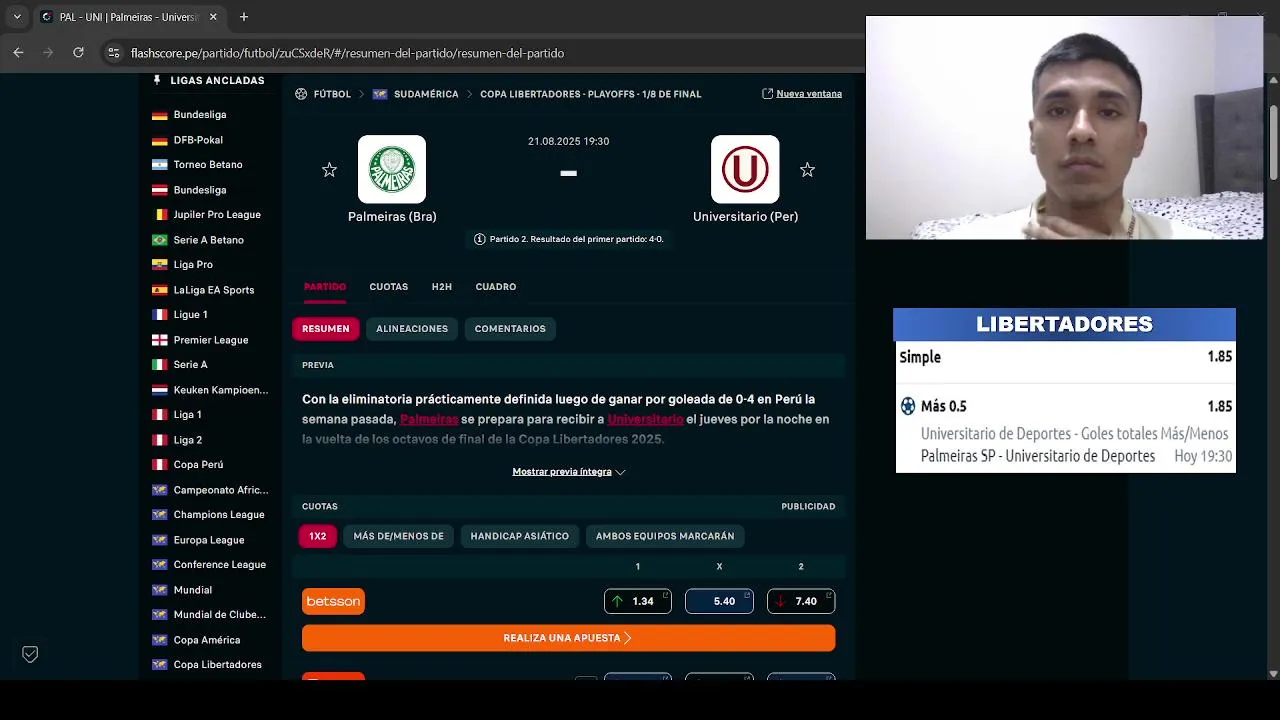This screenshot has height=720, width=1280.
Task: Click the browser back arrow
Action: click(18, 53)
